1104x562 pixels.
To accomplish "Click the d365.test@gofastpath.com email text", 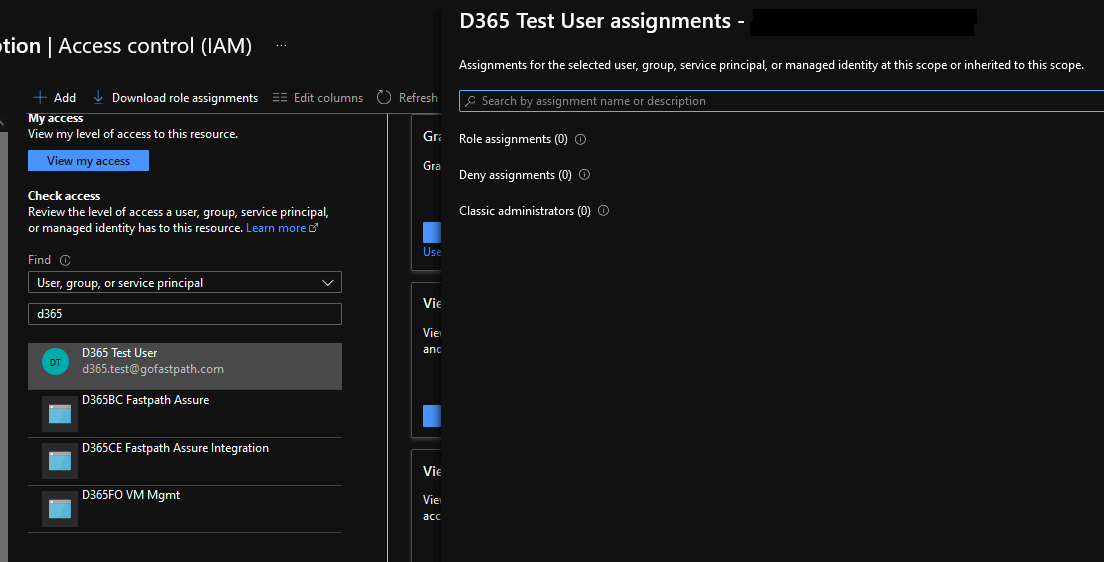I will [153, 369].
